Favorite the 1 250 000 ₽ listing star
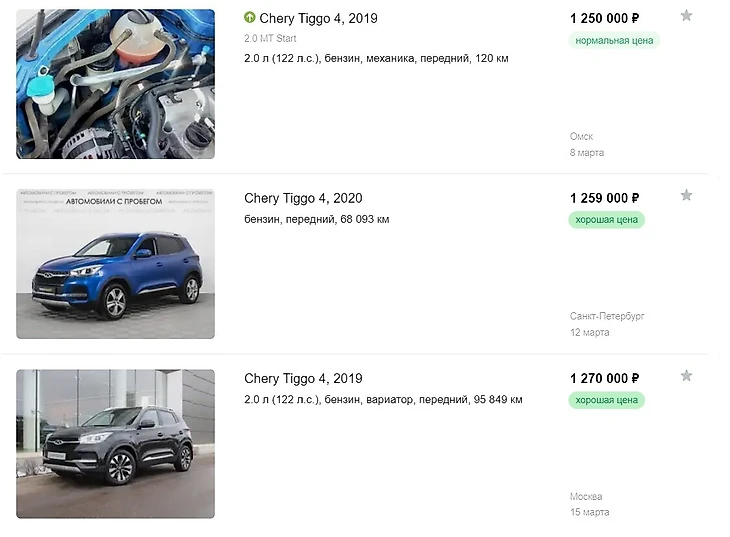730x537 pixels. [686, 16]
